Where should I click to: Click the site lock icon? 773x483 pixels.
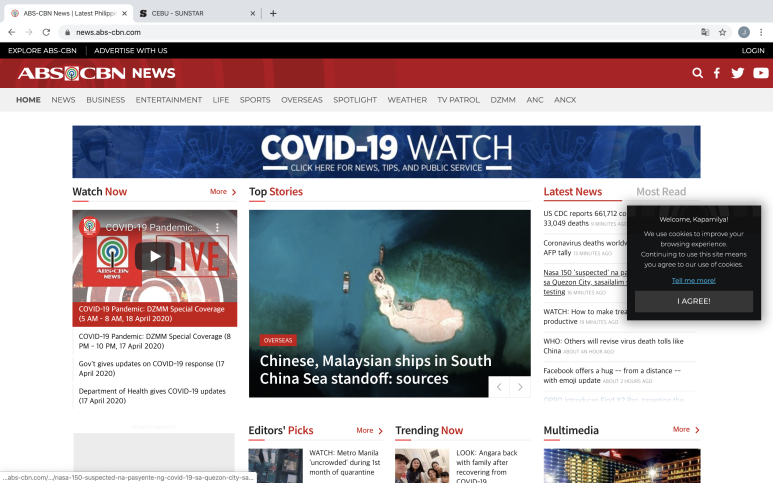tap(68, 32)
